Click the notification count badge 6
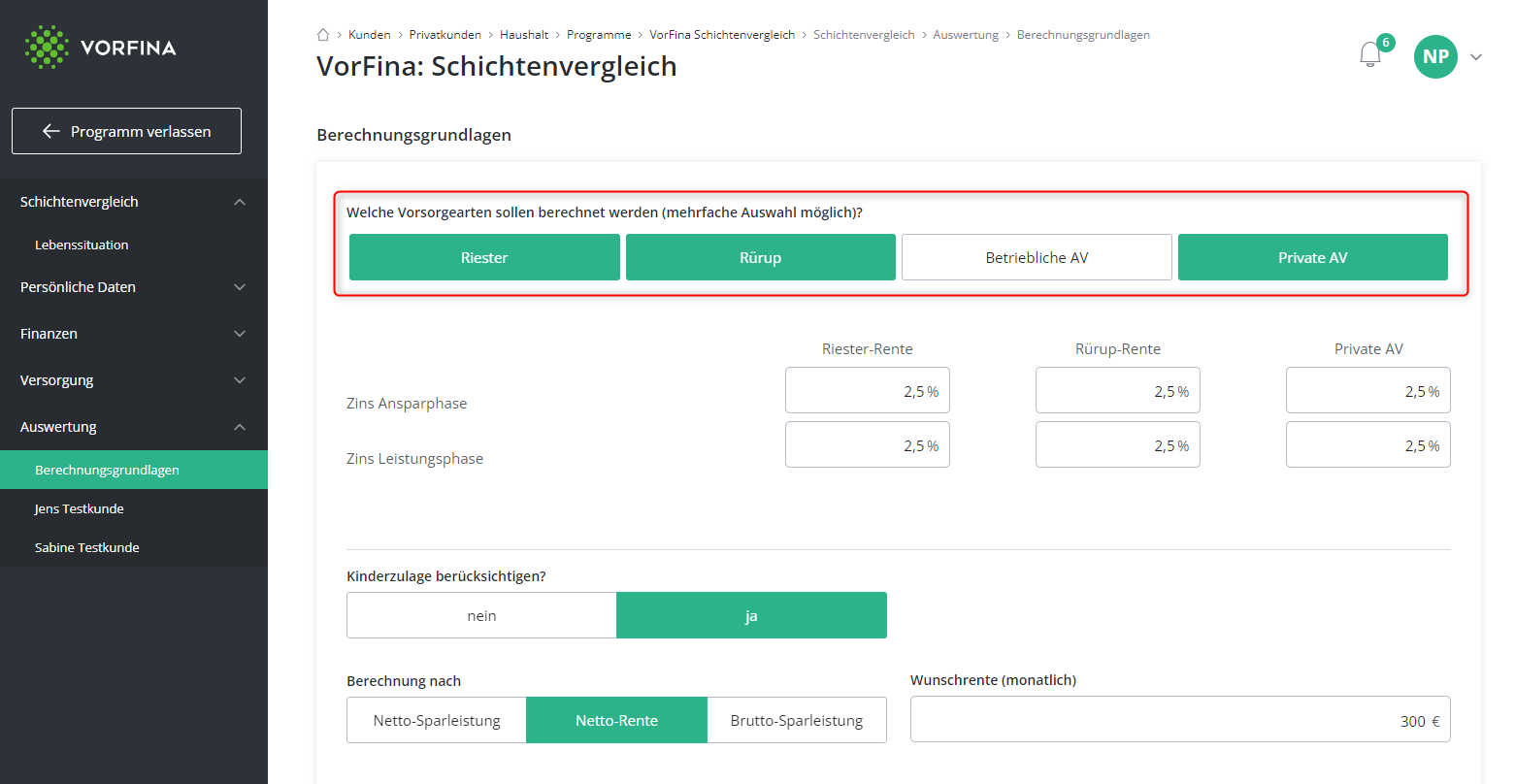1515x784 pixels. (1386, 43)
